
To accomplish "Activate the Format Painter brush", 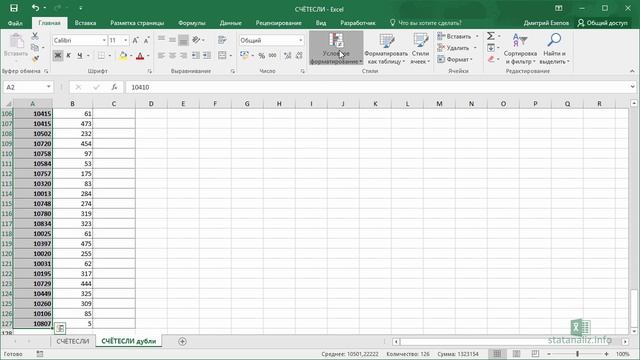I will point(35,59).
